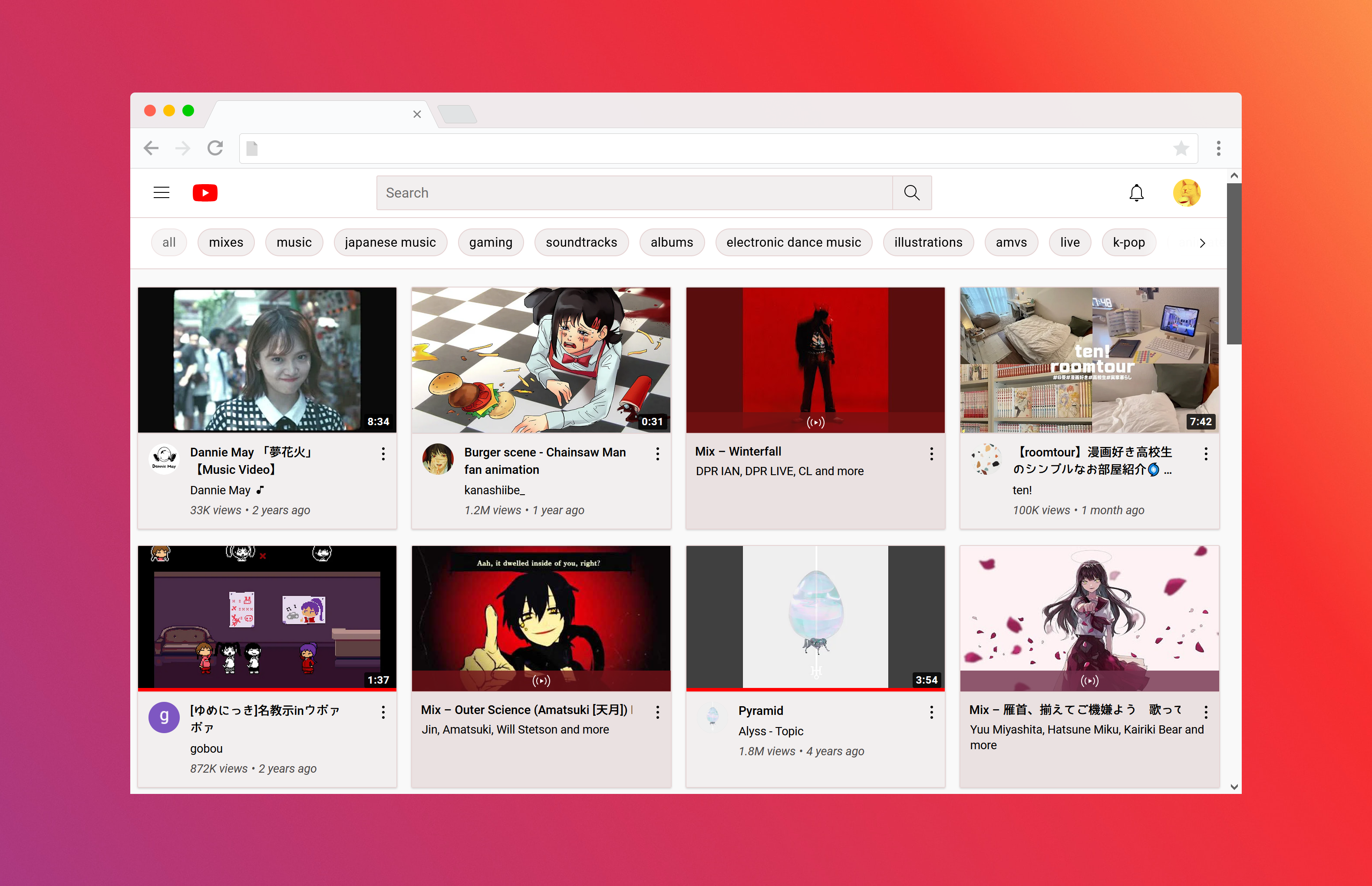Image resolution: width=1372 pixels, height=886 pixels.
Task: Open options menu for Burger scene video
Action: [x=657, y=454]
